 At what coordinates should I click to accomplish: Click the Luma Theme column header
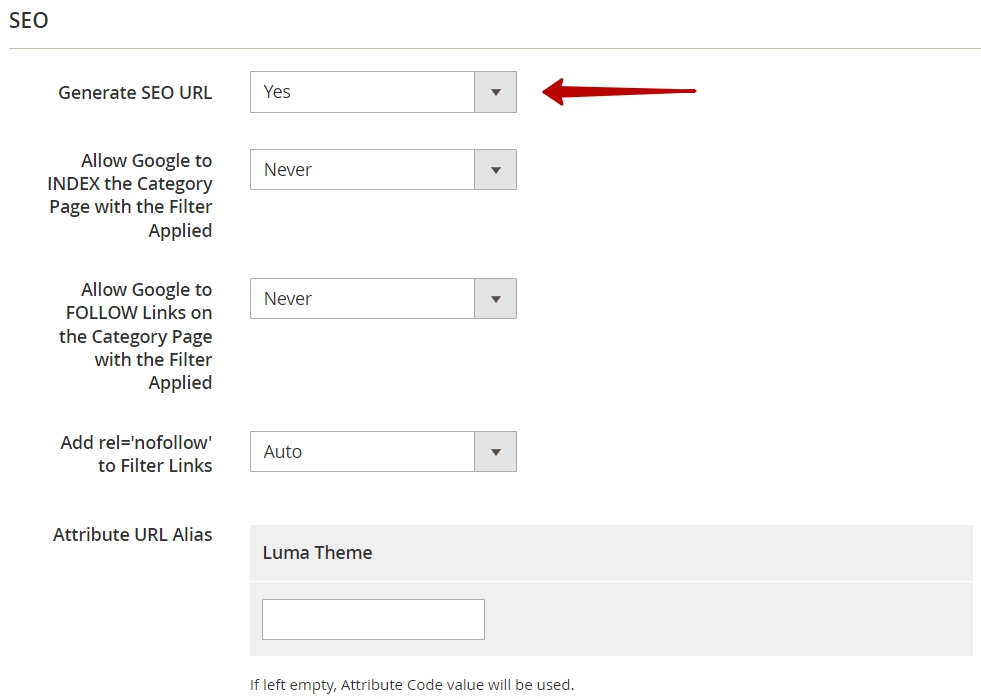point(317,553)
